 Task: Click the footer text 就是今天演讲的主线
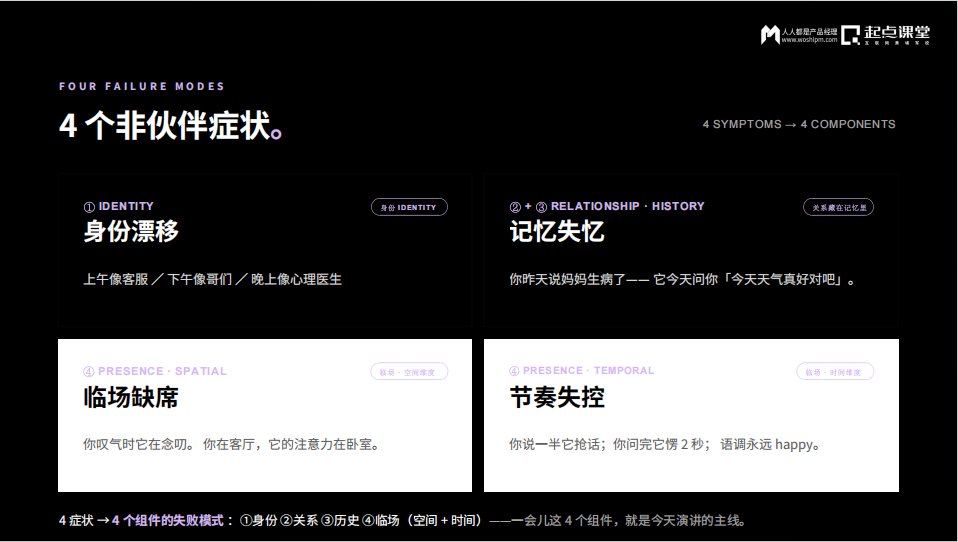[684, 521]
